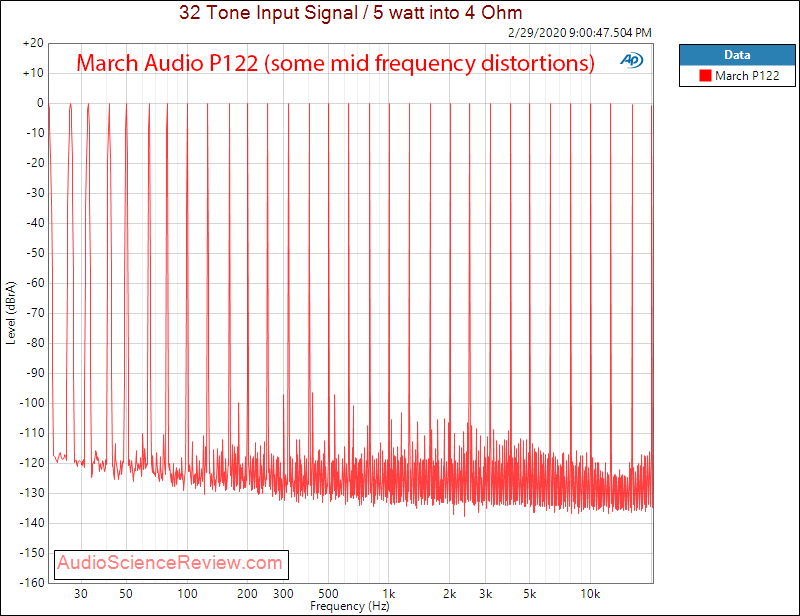800x616 pixels.
Task: Click the 100 Hz x-axis tick label
Action: point(187,594)
